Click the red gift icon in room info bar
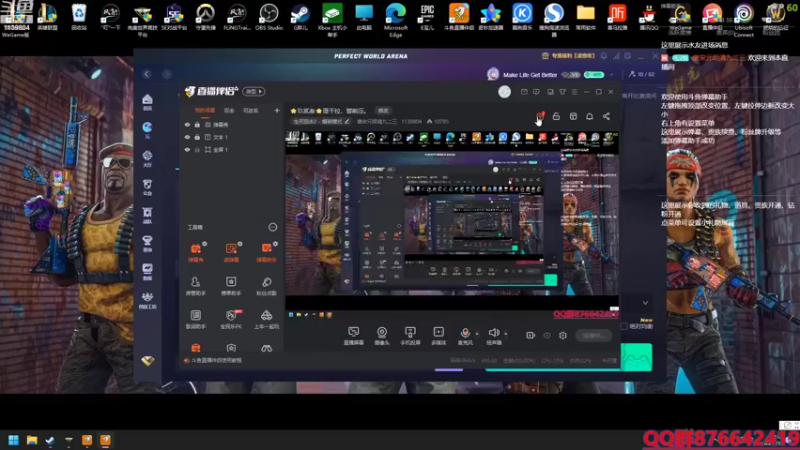This screenshot has width=800, height=450. (x=540, y=116)
